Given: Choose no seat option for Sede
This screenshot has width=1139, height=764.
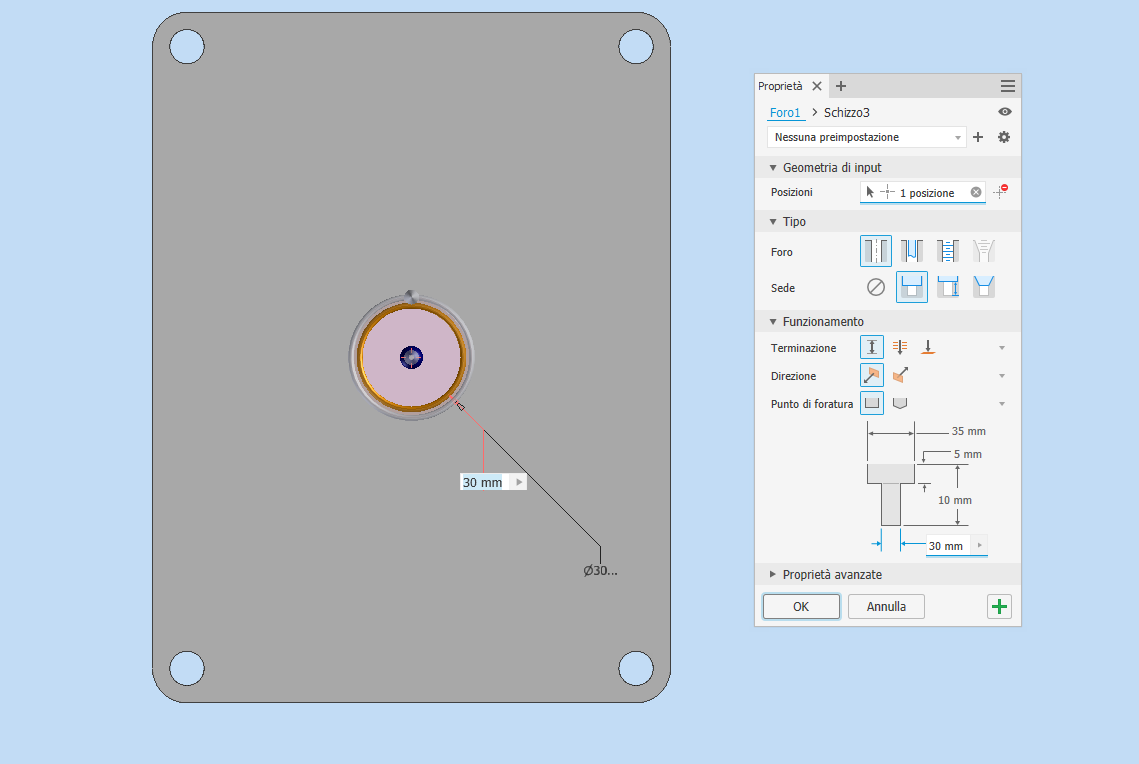Looking at the screenshot, I should pyautogui.click(x=875, y=288).
